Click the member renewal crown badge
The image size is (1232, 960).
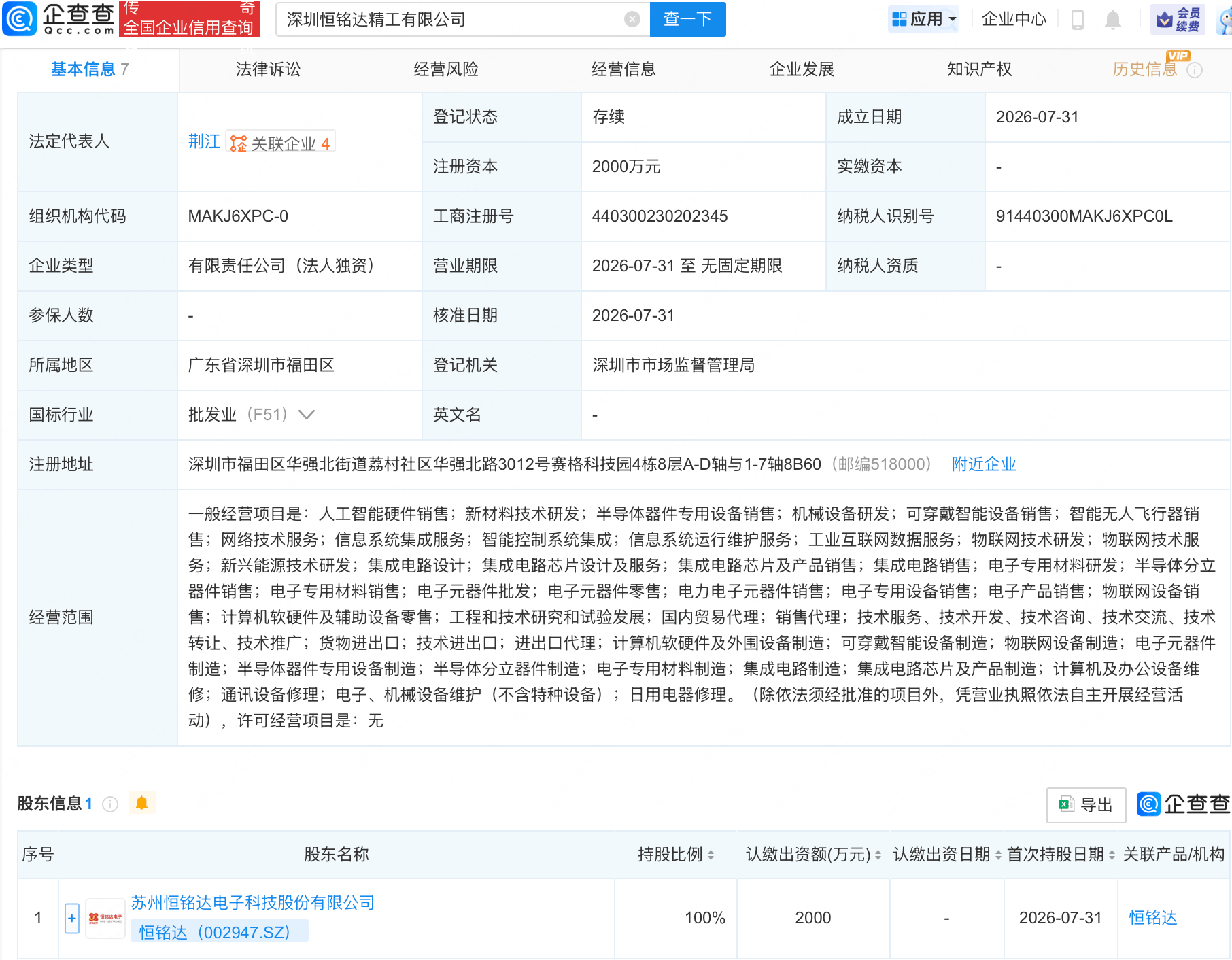pyautogui.click(x=1178, y=19)
